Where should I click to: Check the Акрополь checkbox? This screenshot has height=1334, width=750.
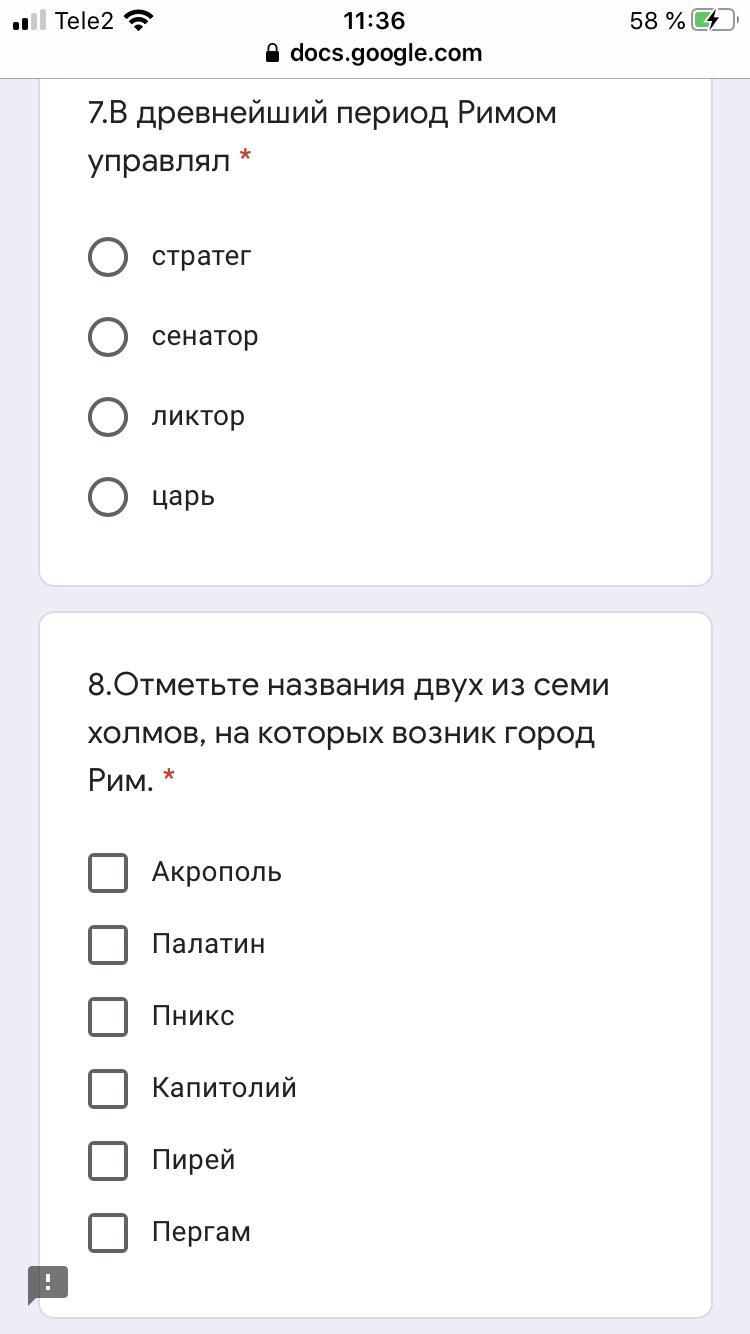108,872
